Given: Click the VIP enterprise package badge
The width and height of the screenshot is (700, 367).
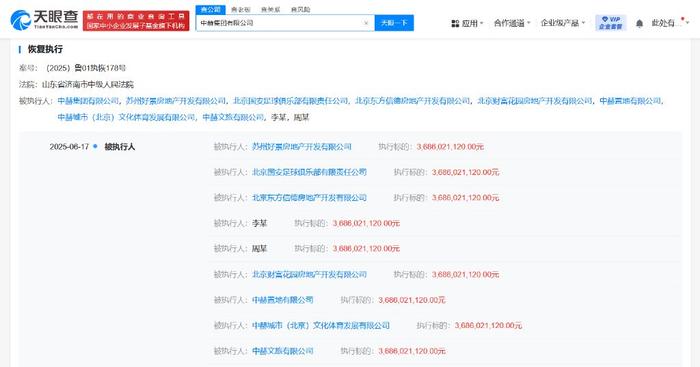Looking at the screenshot, I should (x=610, y=23).
